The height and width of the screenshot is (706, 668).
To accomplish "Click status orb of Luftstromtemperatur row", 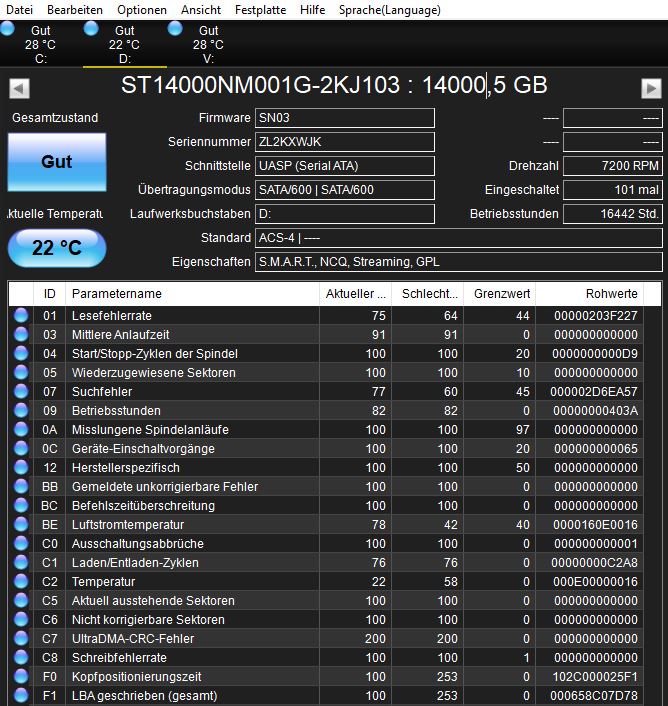I will click(21, 525).
